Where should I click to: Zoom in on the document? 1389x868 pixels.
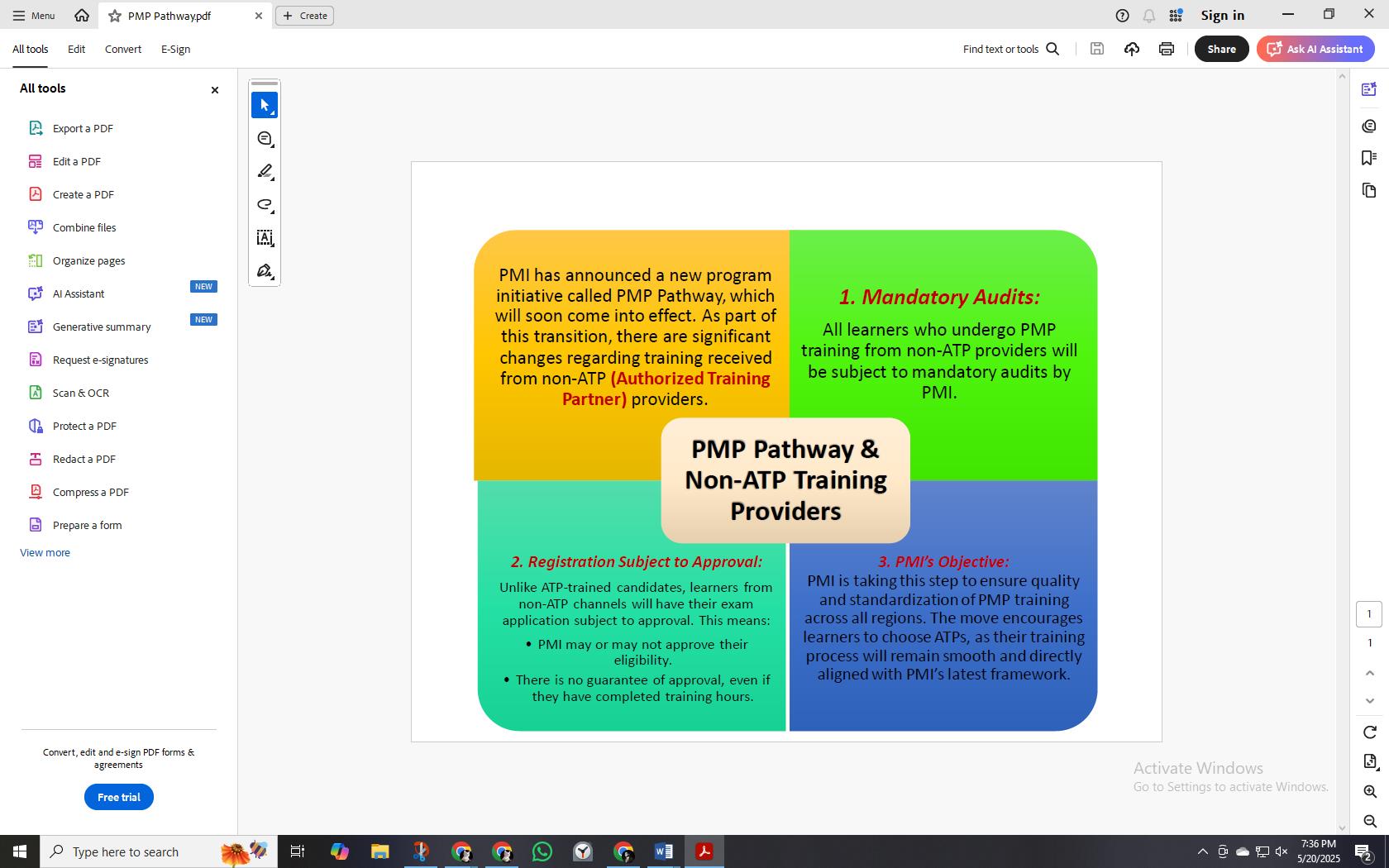point(1369,791)
